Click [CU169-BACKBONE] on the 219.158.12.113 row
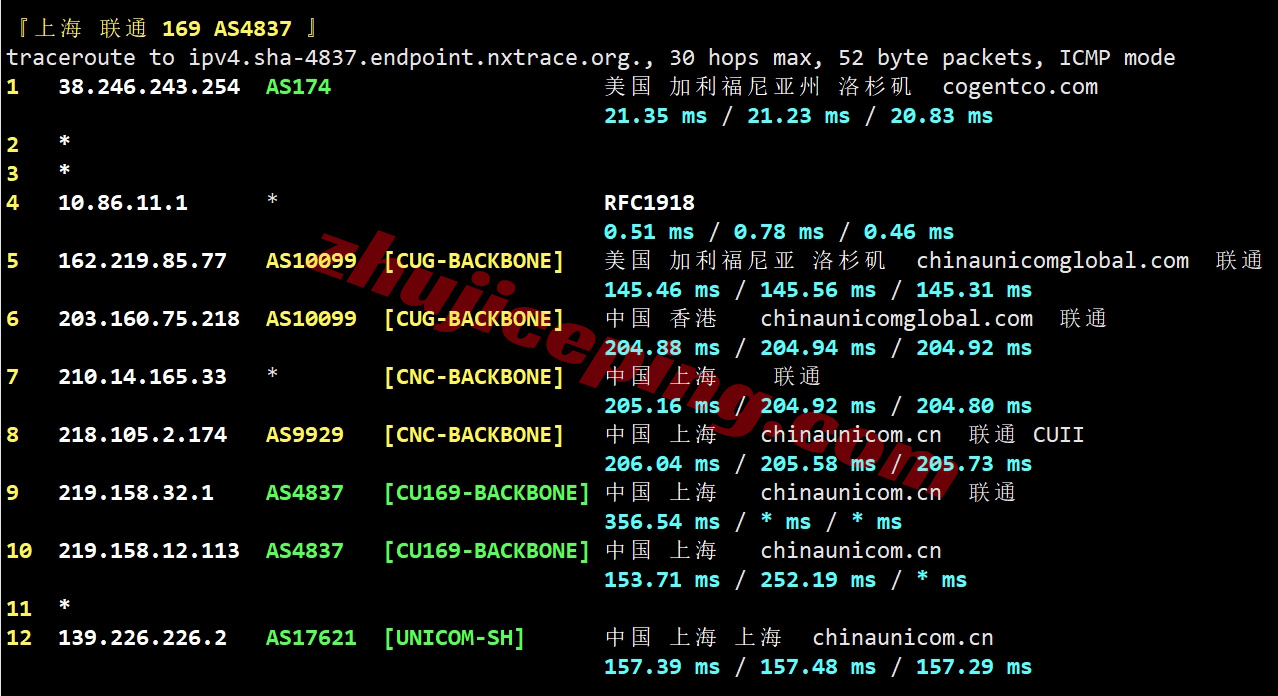 click(x=487, y=551)
